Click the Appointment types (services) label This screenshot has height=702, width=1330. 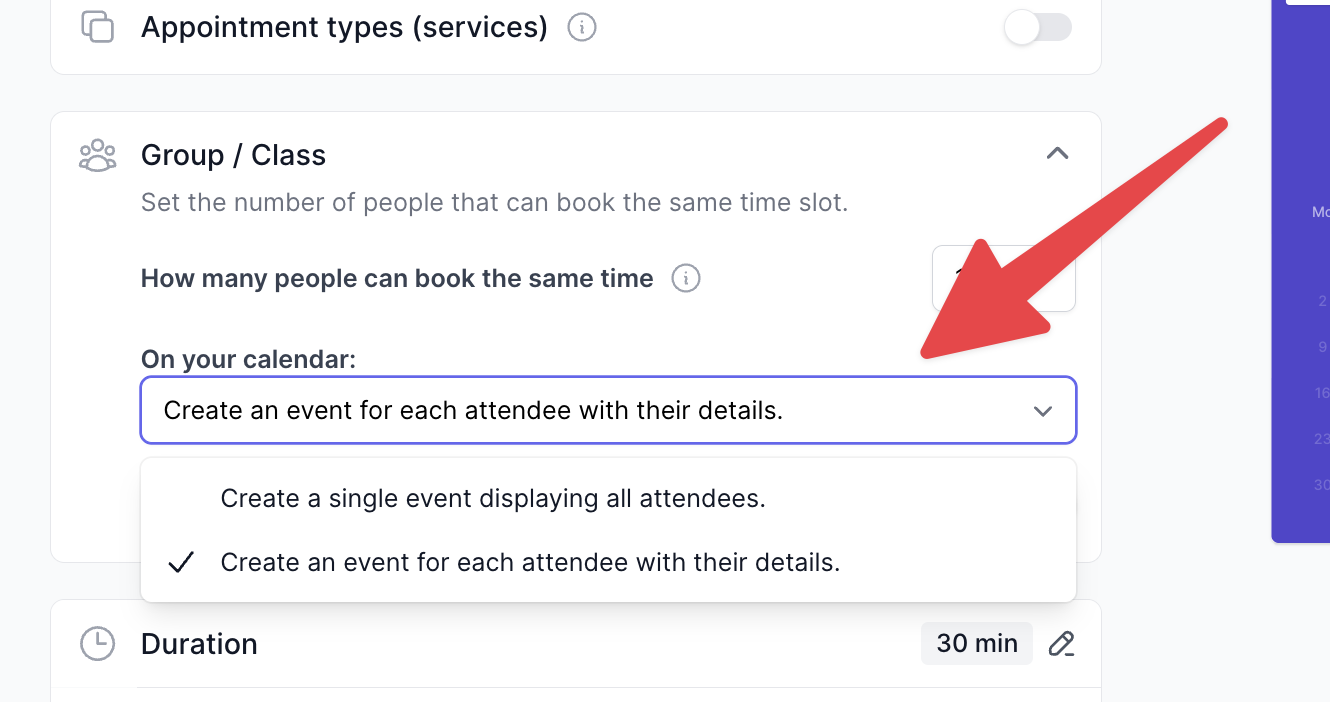coord(344,27)
